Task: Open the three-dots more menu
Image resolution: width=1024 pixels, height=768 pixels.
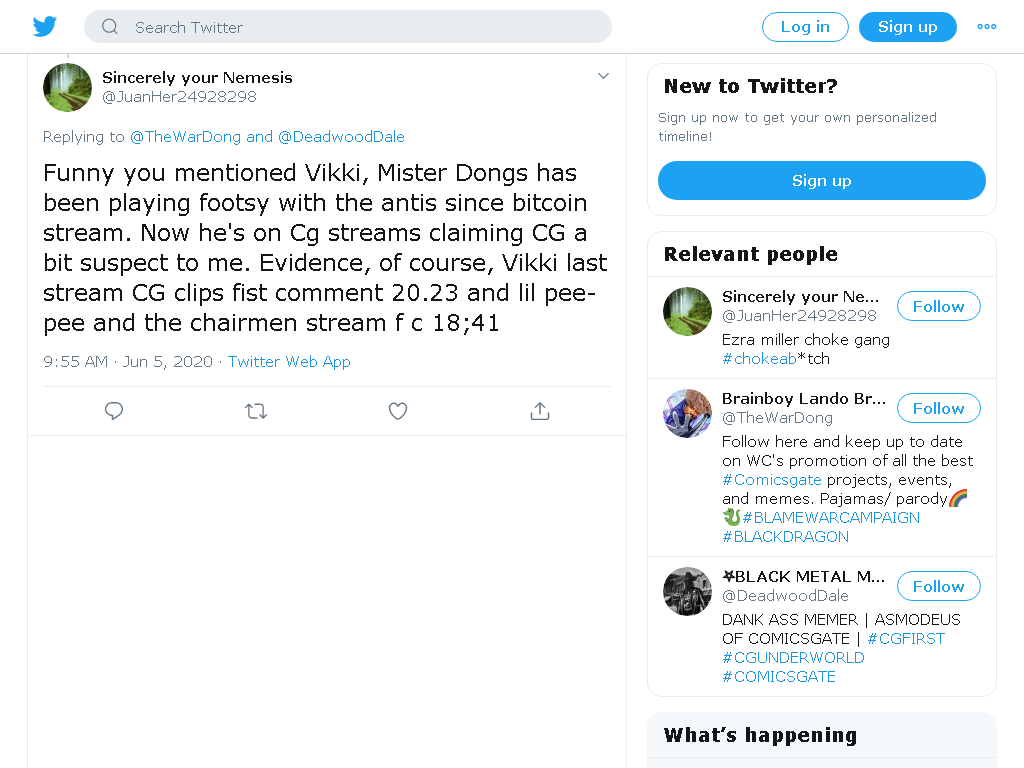Action: (x=986, y=27)
